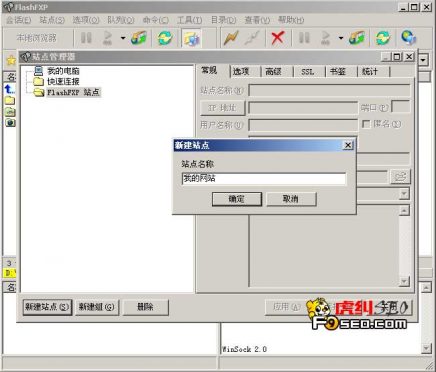
Task: Click the notes box scroll up arrow
Action: [404, 210]
